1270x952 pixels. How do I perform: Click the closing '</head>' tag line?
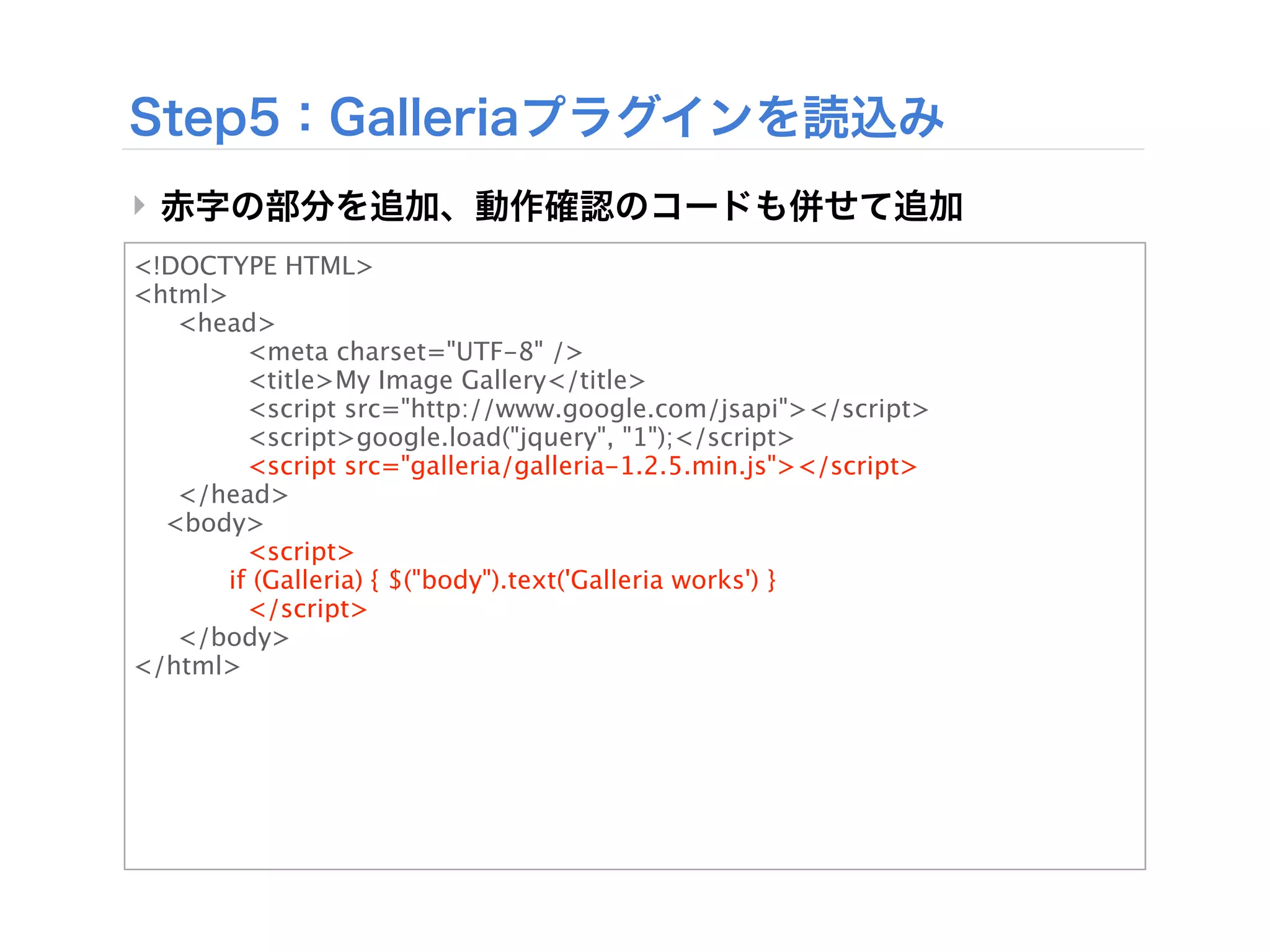(234, 495)
